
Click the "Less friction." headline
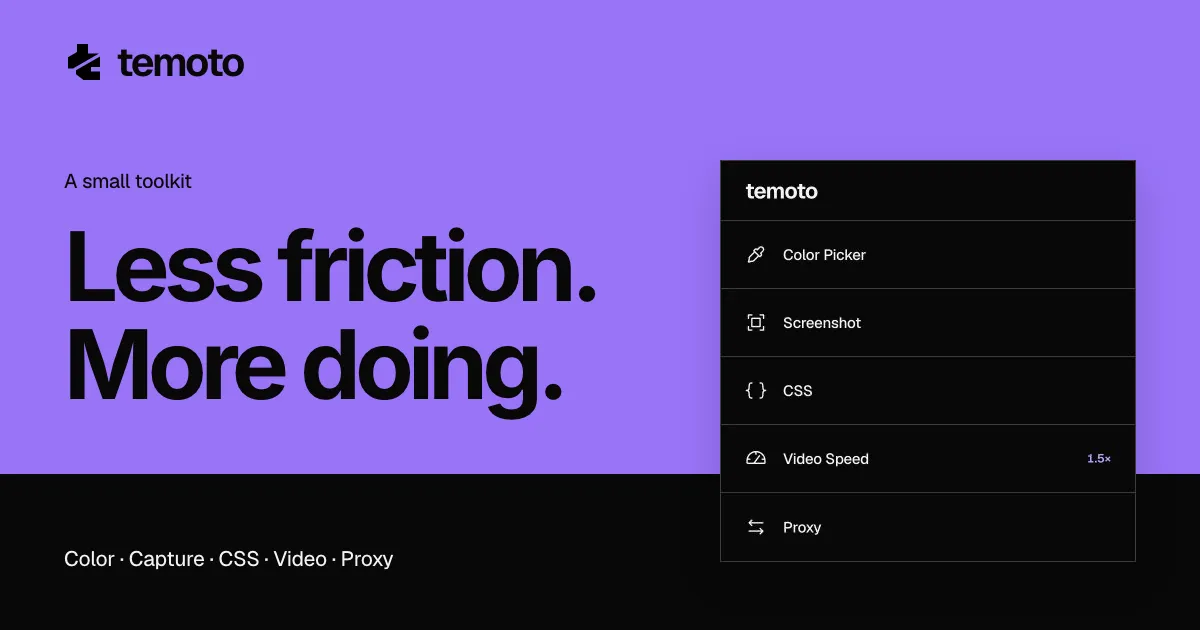331,266
